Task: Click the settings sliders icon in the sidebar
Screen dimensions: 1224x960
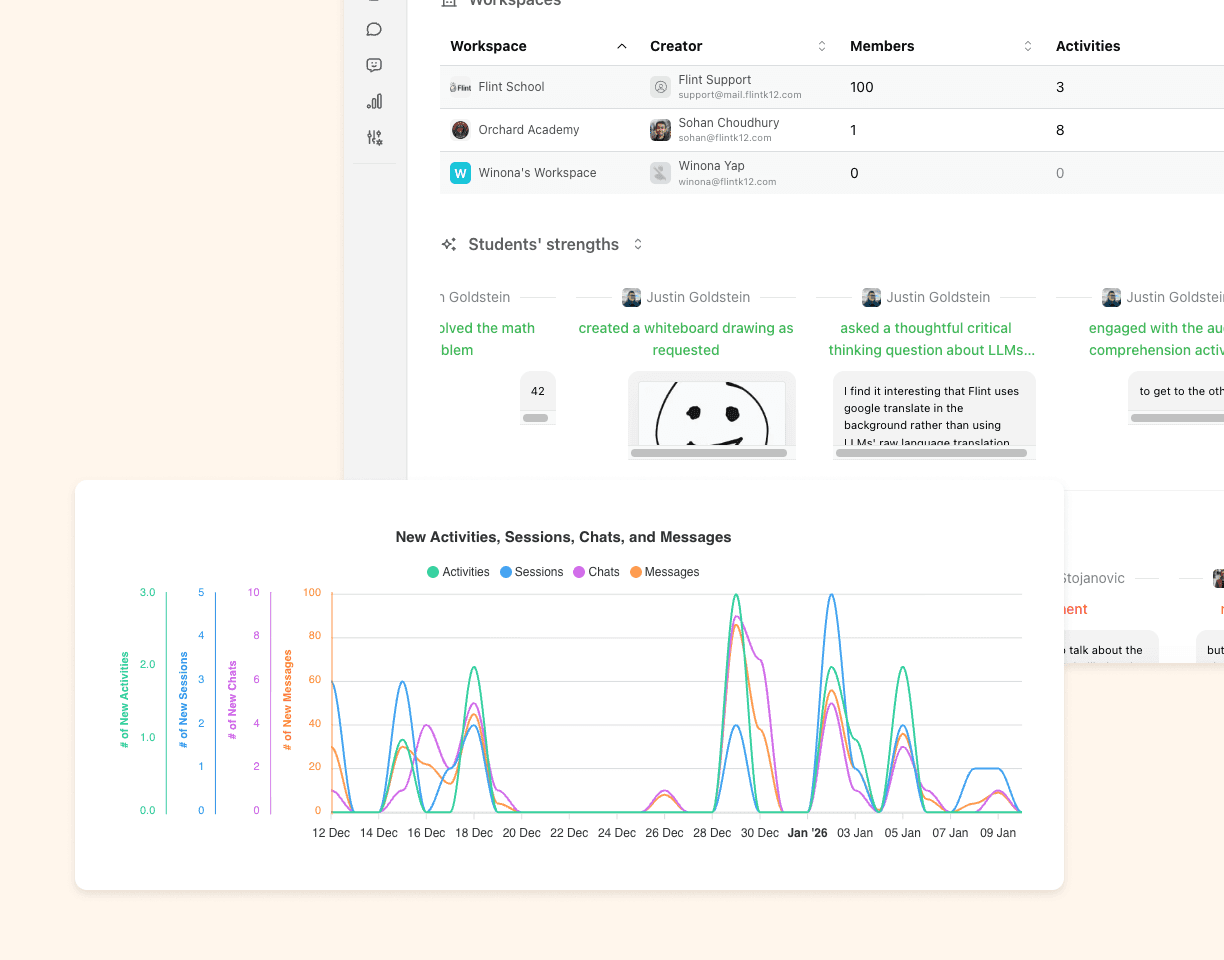Action: click(374, 137)
